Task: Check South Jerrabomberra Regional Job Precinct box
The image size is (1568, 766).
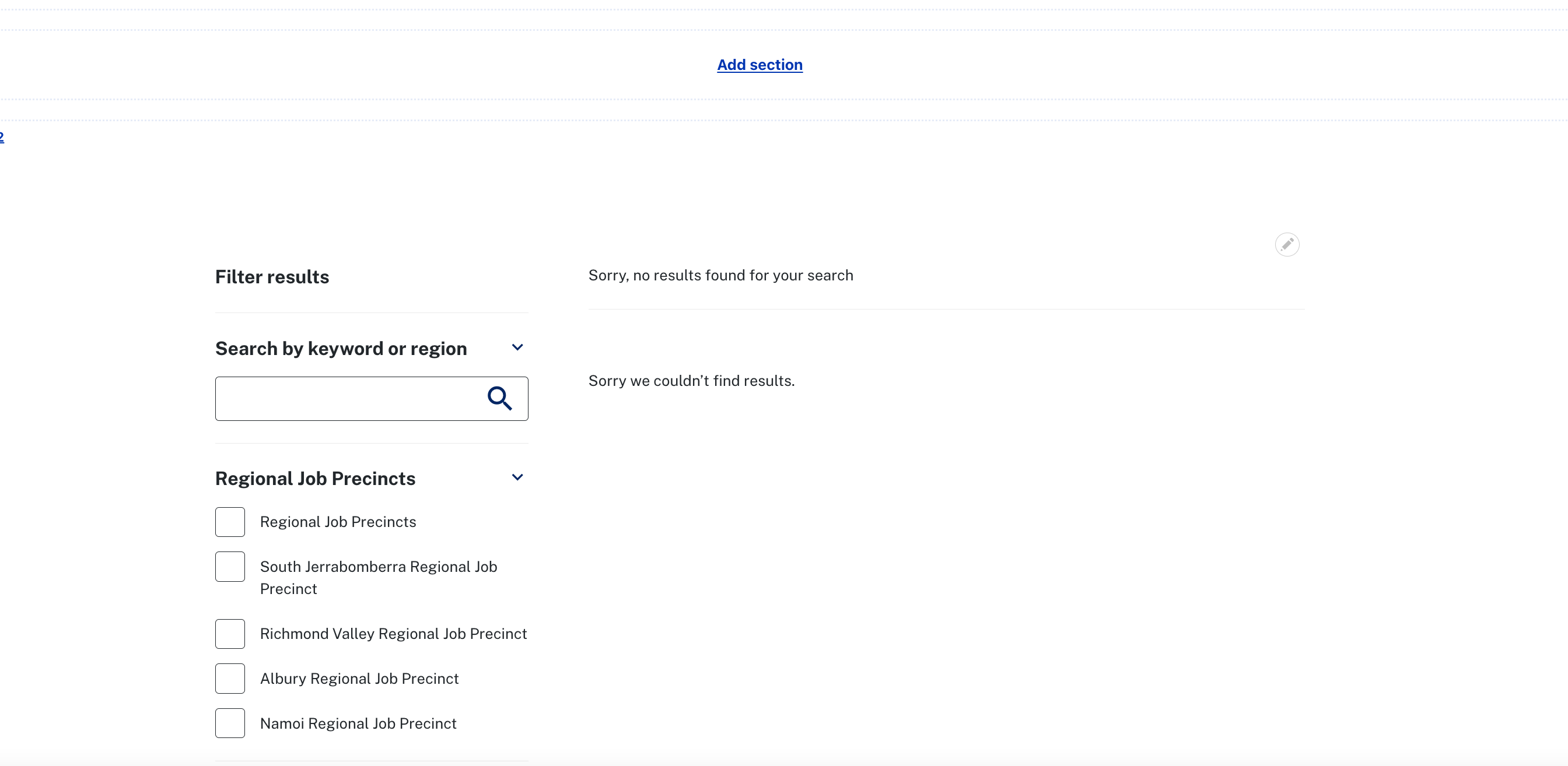Action: [230, 567]
